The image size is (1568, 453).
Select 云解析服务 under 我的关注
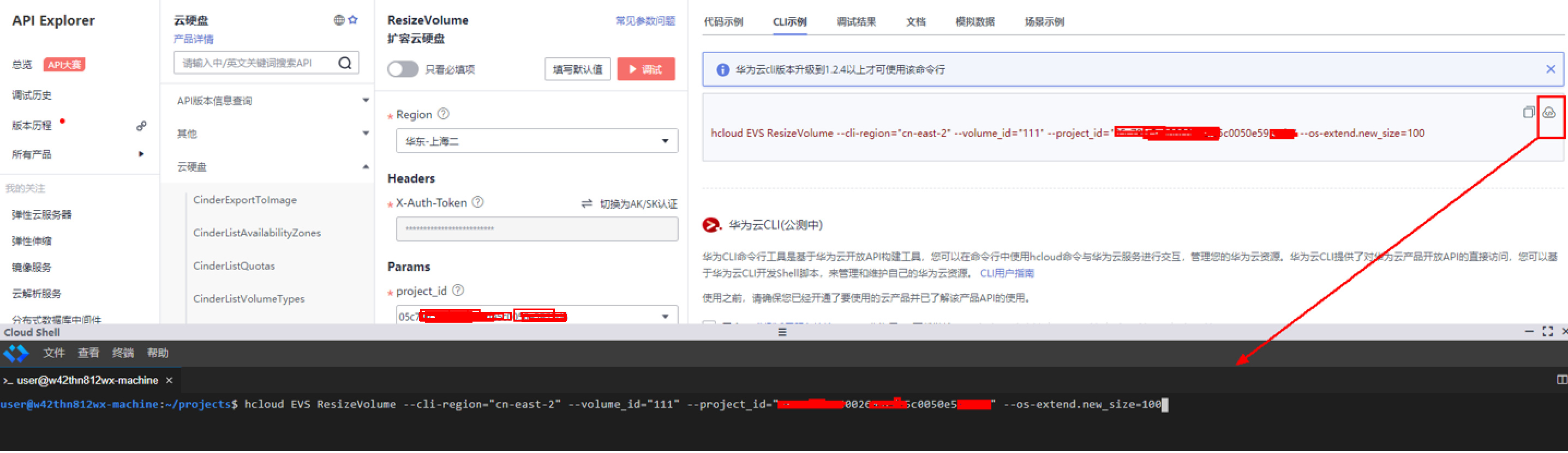[x=37, y=294]
